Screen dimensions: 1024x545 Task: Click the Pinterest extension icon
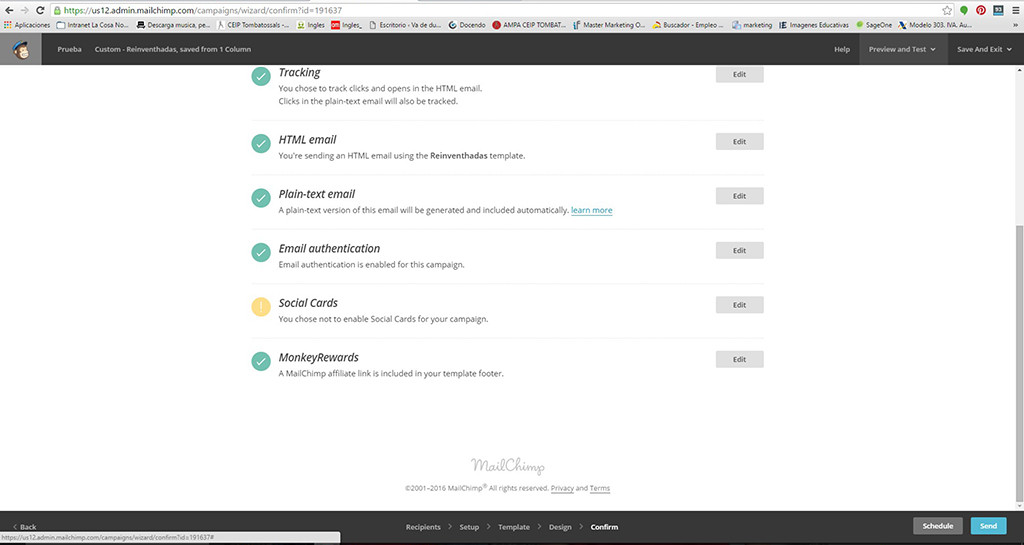(981, 10)
